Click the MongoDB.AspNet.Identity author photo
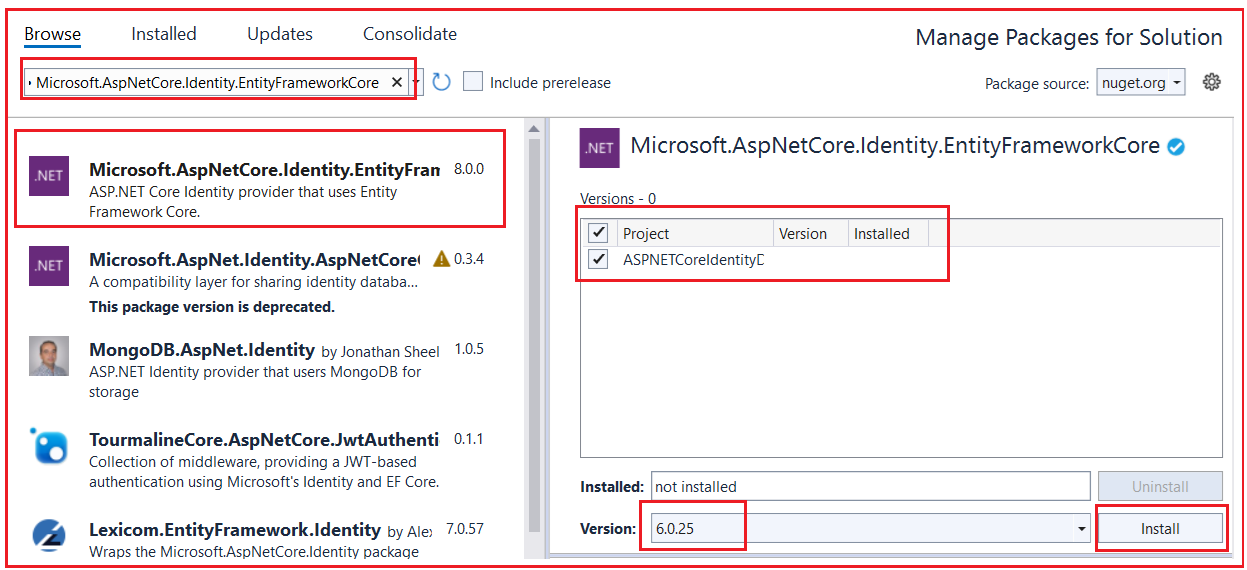 coord(49,356)
